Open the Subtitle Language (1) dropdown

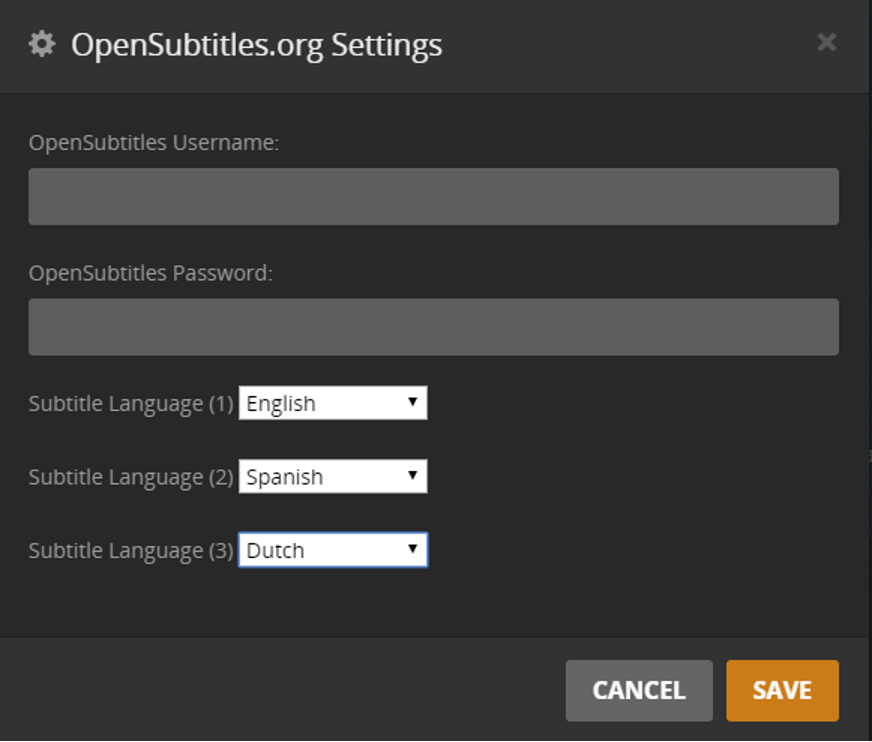[332, 403]
